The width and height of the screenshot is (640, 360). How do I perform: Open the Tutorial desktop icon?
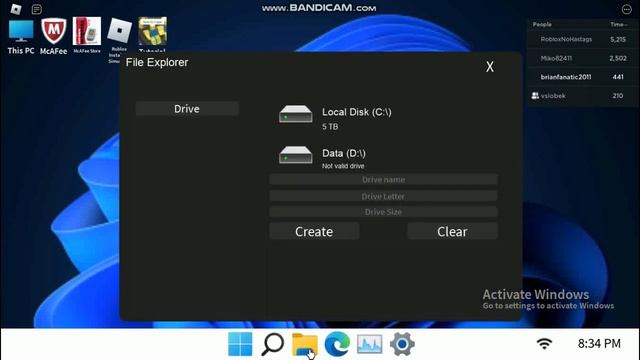coord(152,34)
